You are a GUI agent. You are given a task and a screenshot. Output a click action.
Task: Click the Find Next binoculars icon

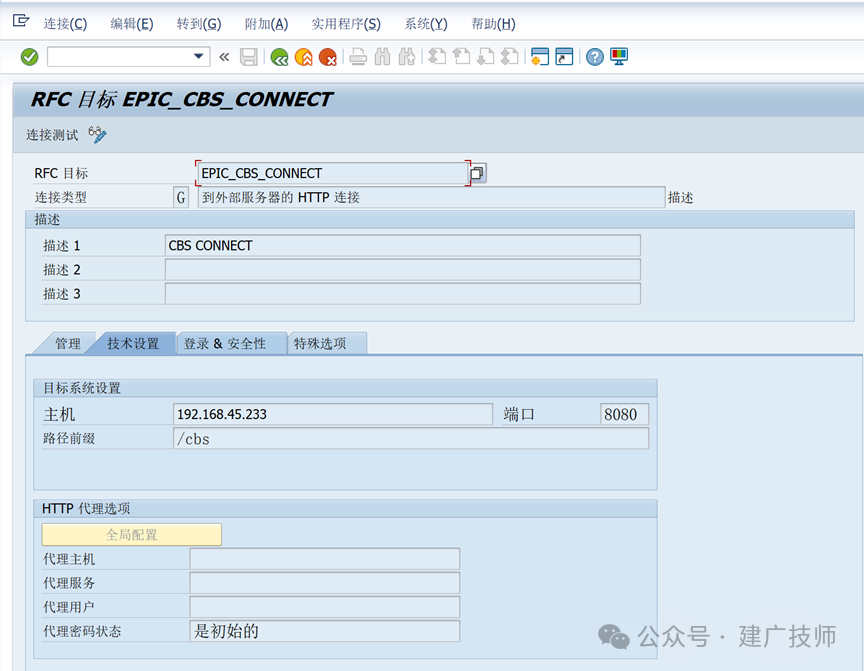[407, 57]
